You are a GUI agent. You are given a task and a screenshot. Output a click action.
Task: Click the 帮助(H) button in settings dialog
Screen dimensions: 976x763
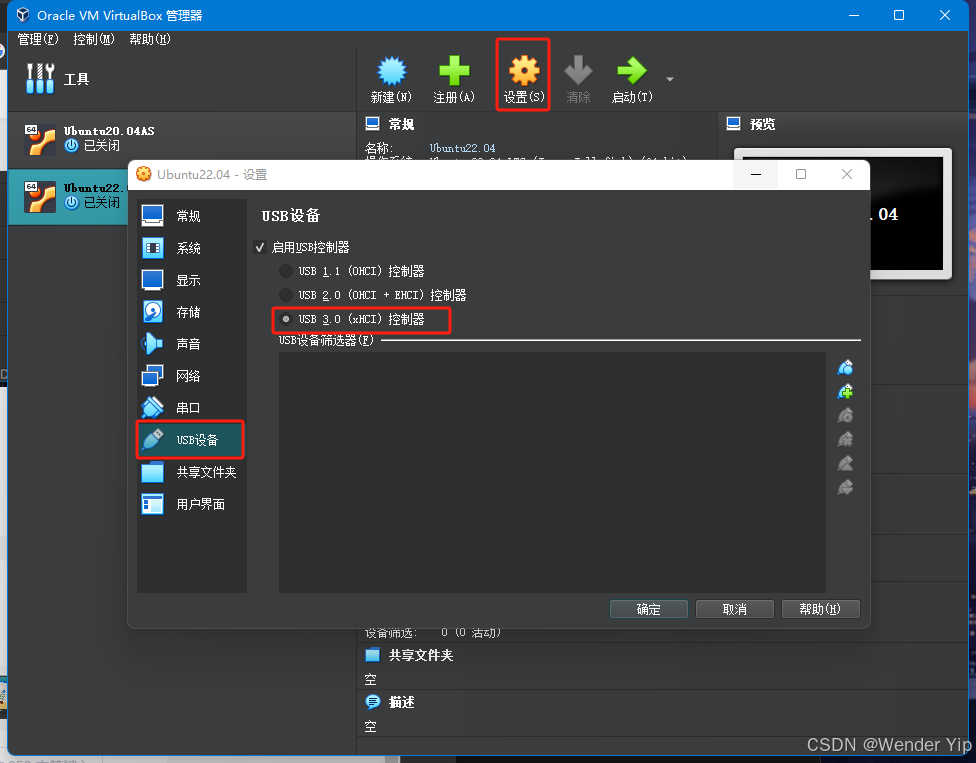point(820,609)
